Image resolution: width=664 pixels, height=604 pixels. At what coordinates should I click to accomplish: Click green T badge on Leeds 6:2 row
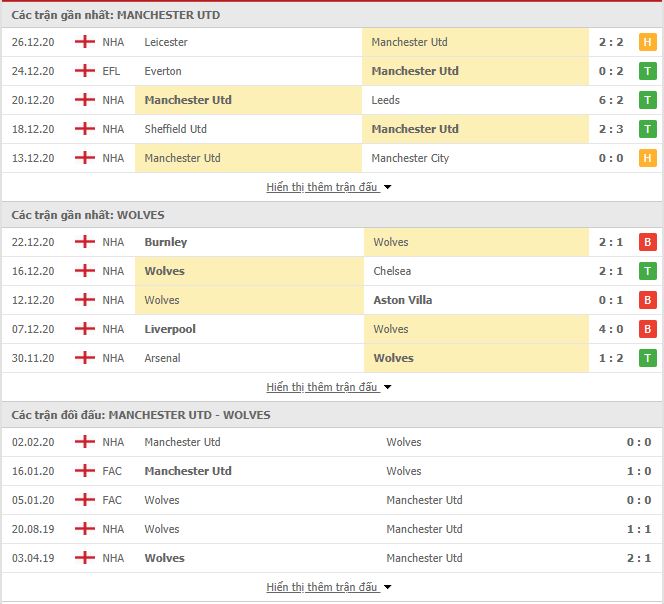click(647, 101)
